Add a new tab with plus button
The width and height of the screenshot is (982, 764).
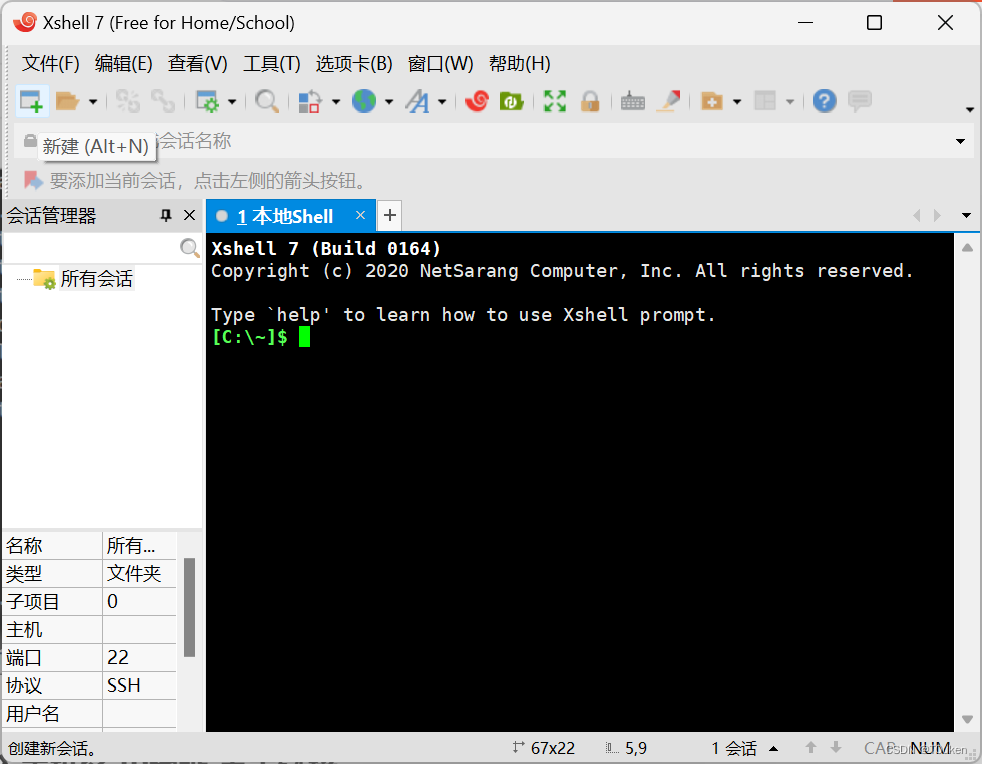point(390,215)
